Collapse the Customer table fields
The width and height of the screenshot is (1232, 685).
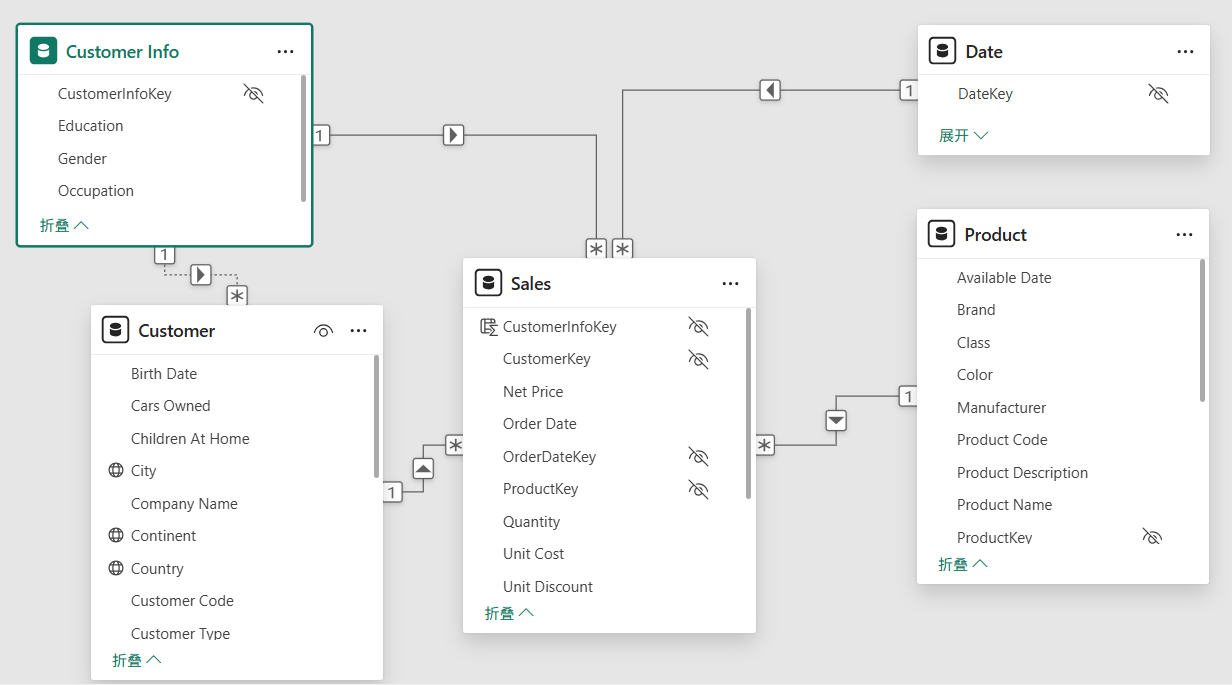pos(137,660)
